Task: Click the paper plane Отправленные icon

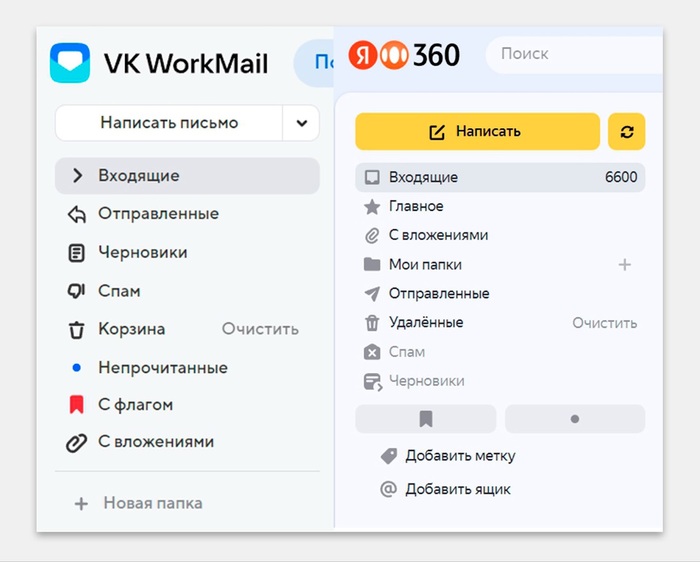Action: click(x=372, y=293)
